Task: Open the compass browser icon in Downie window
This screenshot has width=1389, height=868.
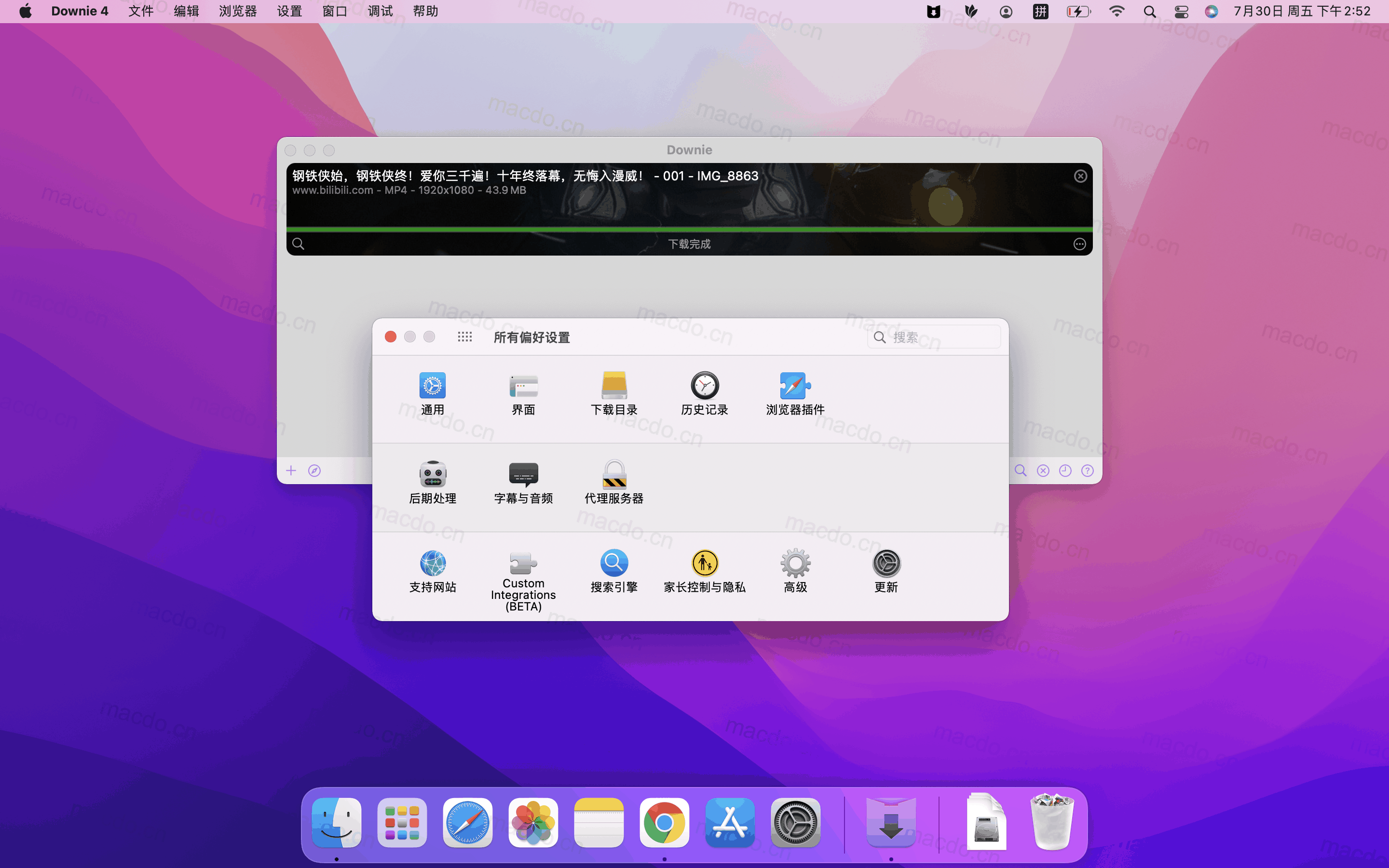Action: [314, 471]
